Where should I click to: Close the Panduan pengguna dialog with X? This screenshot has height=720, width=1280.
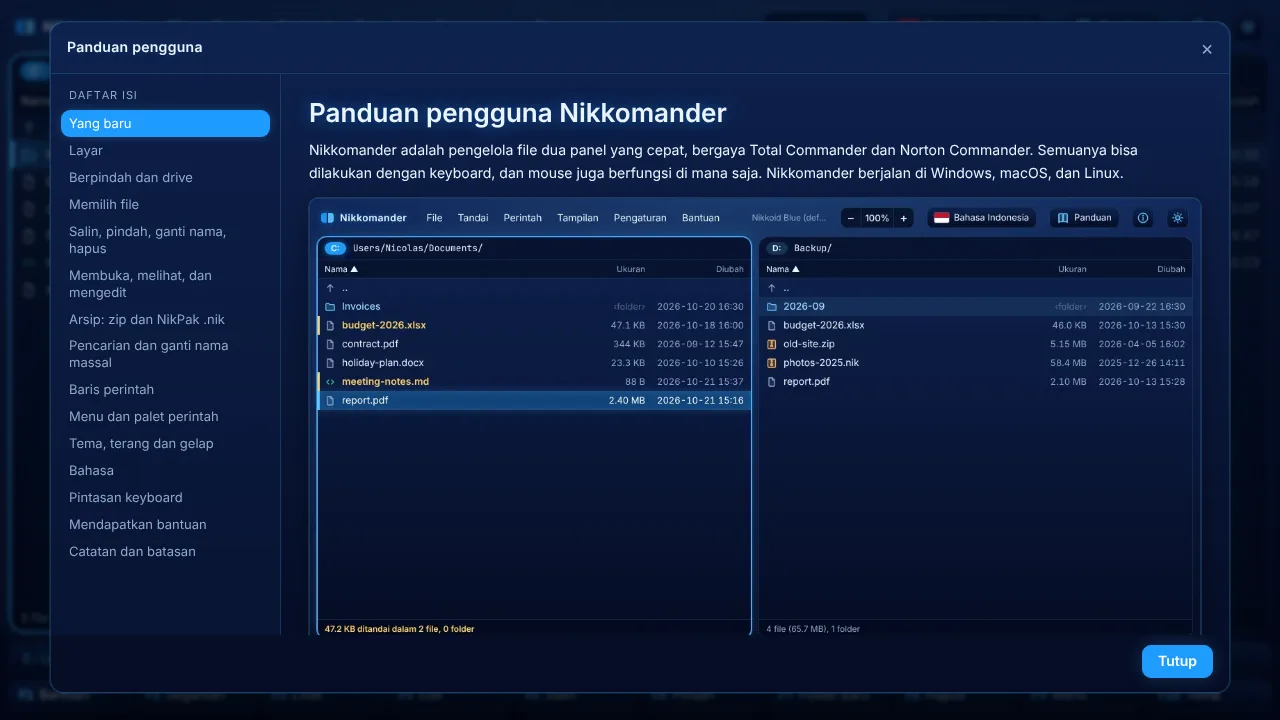[x=1207, y=49]
